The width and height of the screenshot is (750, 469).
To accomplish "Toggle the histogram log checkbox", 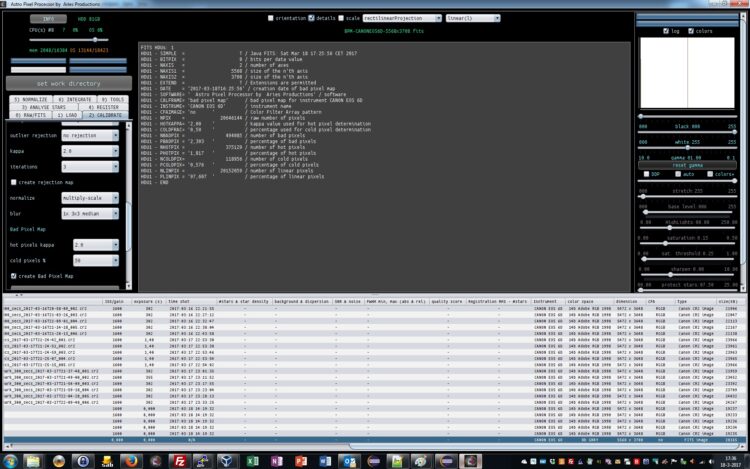I will coord(666,31).
